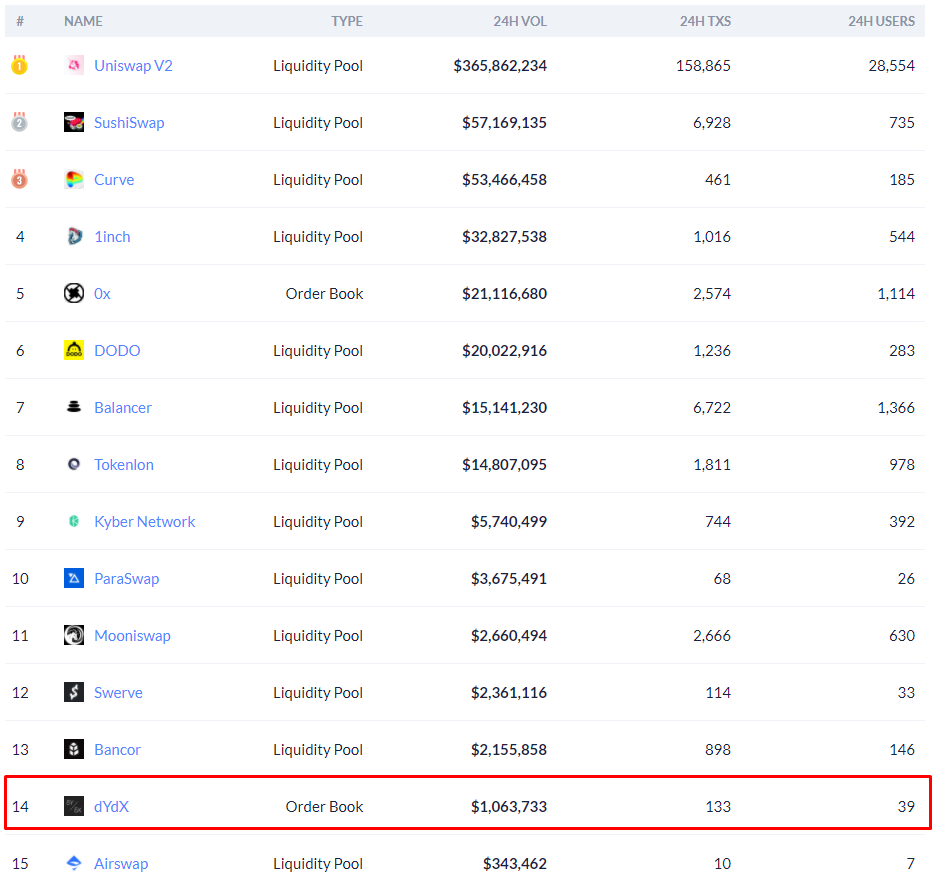Click the Mooniswap logo icon
The image size is (937, 886).
[x=74, y=635]
